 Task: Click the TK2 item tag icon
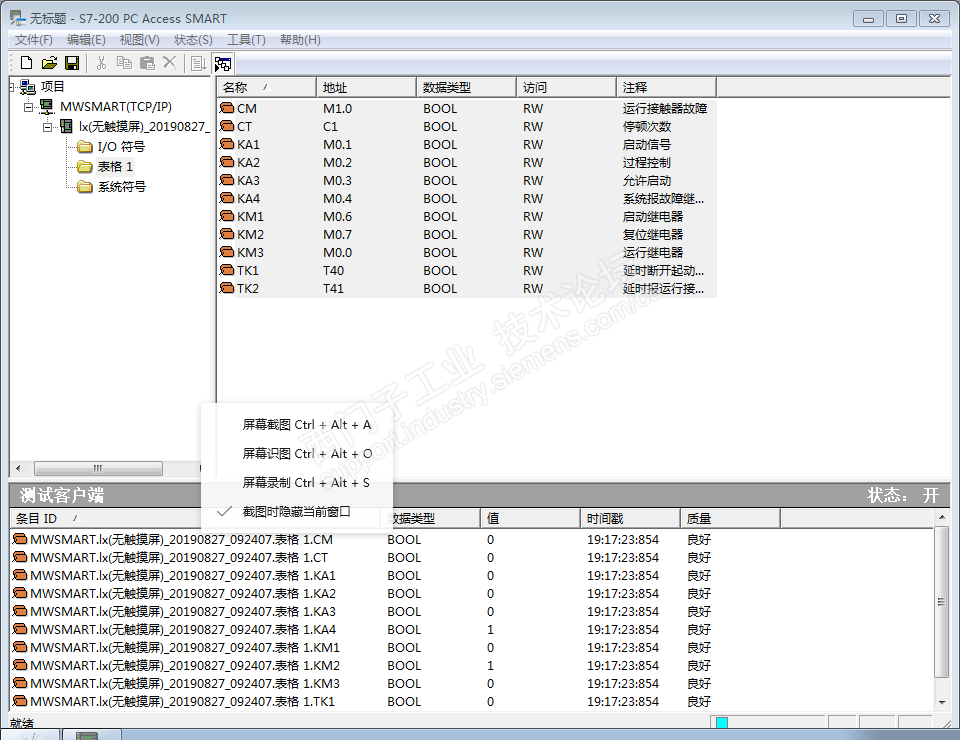click(227, 288)
